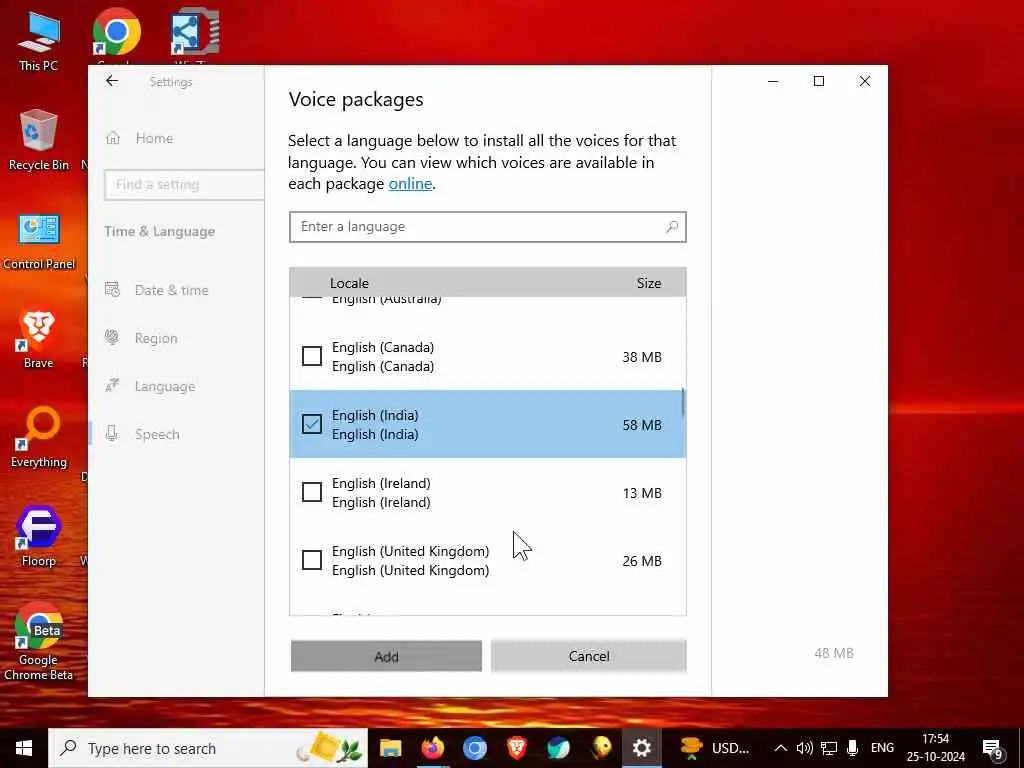Click the Settings gear taskbar icon
This screenshot has width=1024, height=768.
(641, 748)
